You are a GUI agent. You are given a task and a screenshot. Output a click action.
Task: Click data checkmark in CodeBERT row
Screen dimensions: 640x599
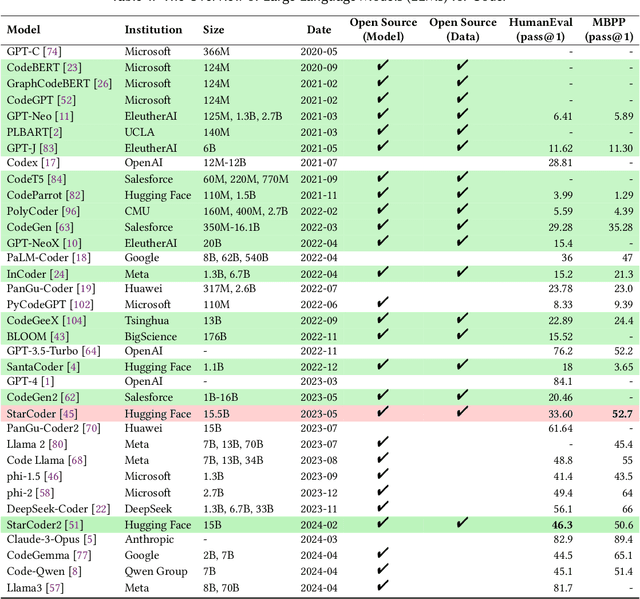coord(462,66)
